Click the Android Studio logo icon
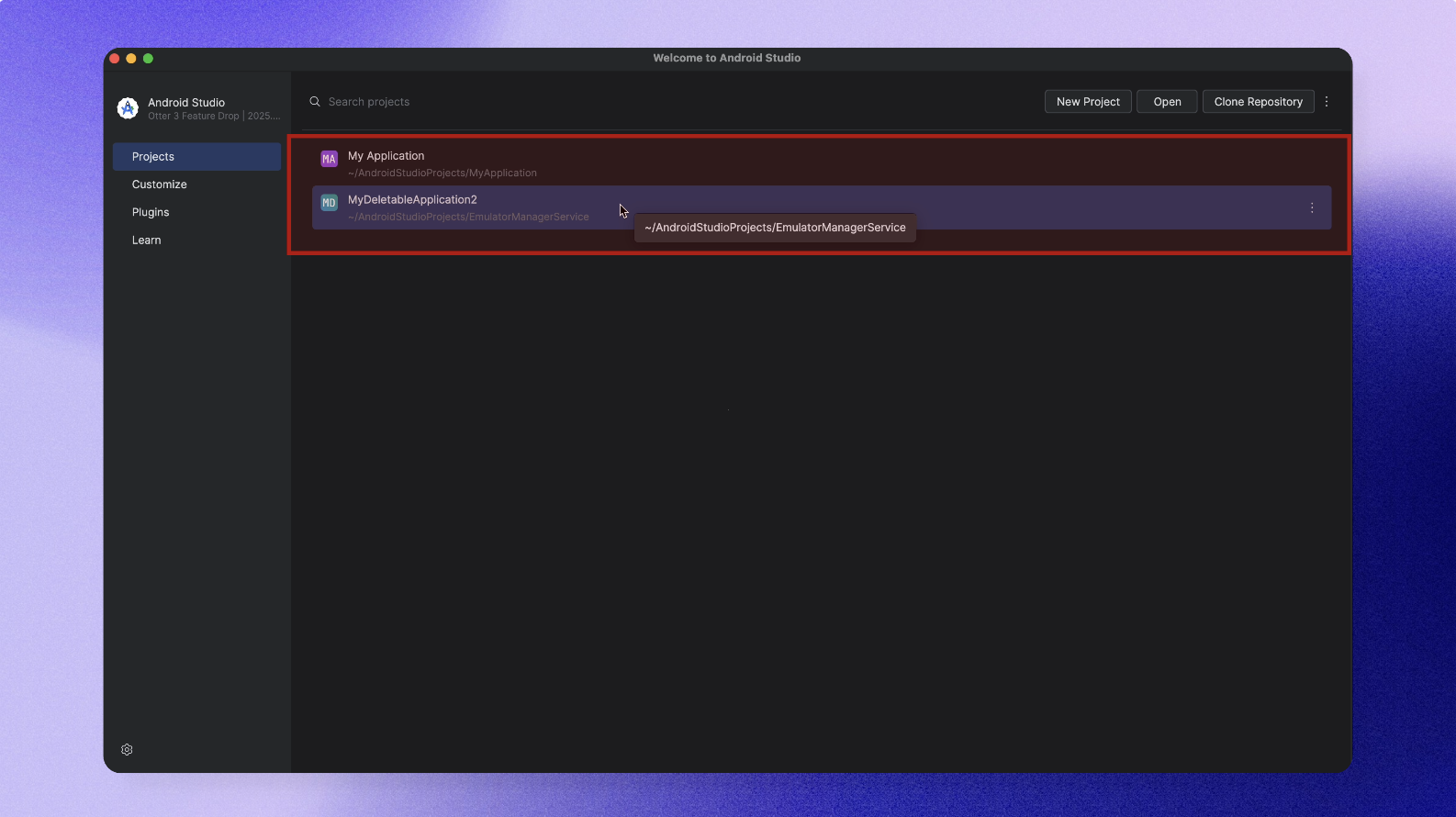This screenshot has width=1456, height=817. [128, 108]
